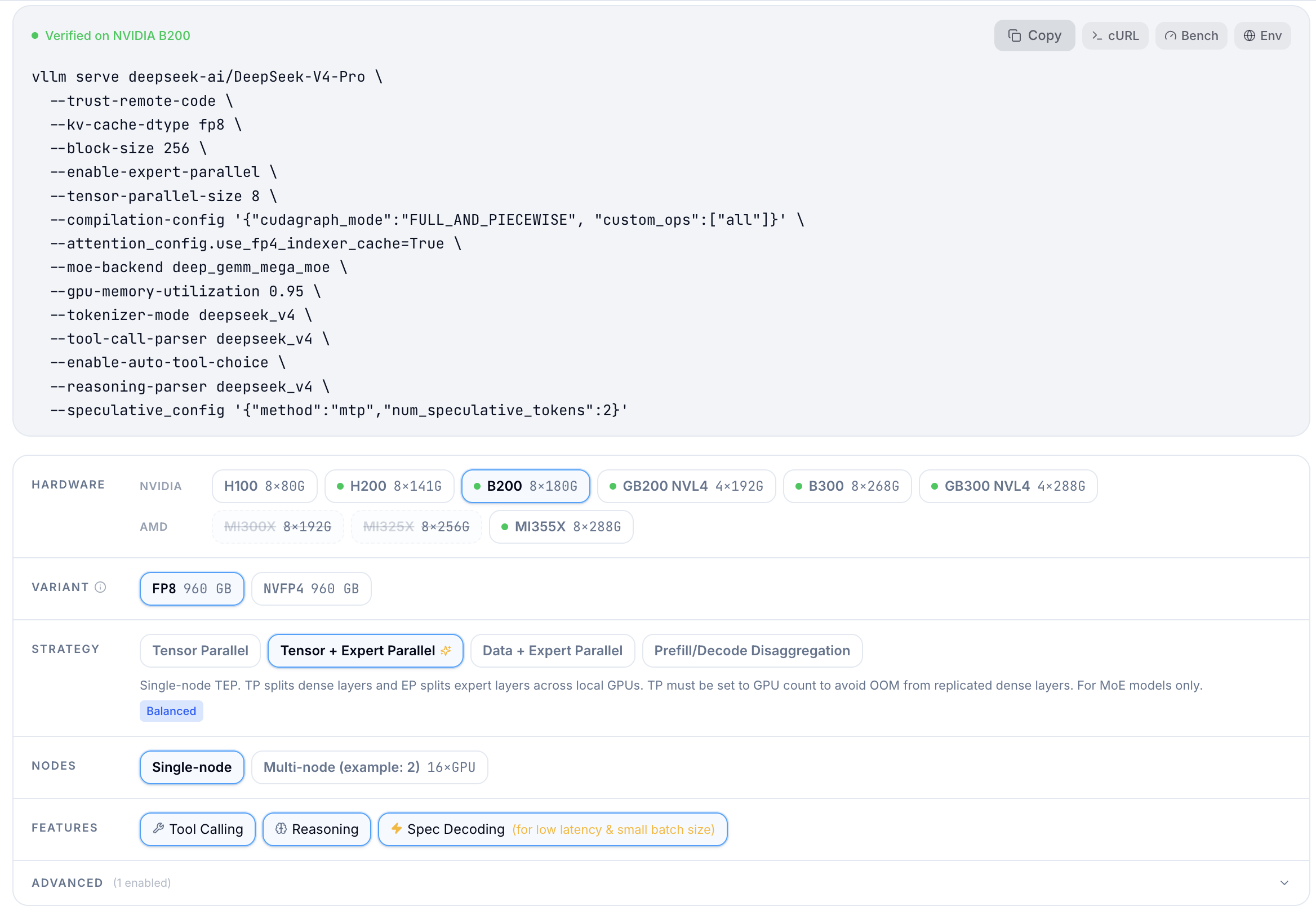Select H100 8×80G hardware
Screen dimensions: 1316x915
pyautogui.click(x=264, y=486)
